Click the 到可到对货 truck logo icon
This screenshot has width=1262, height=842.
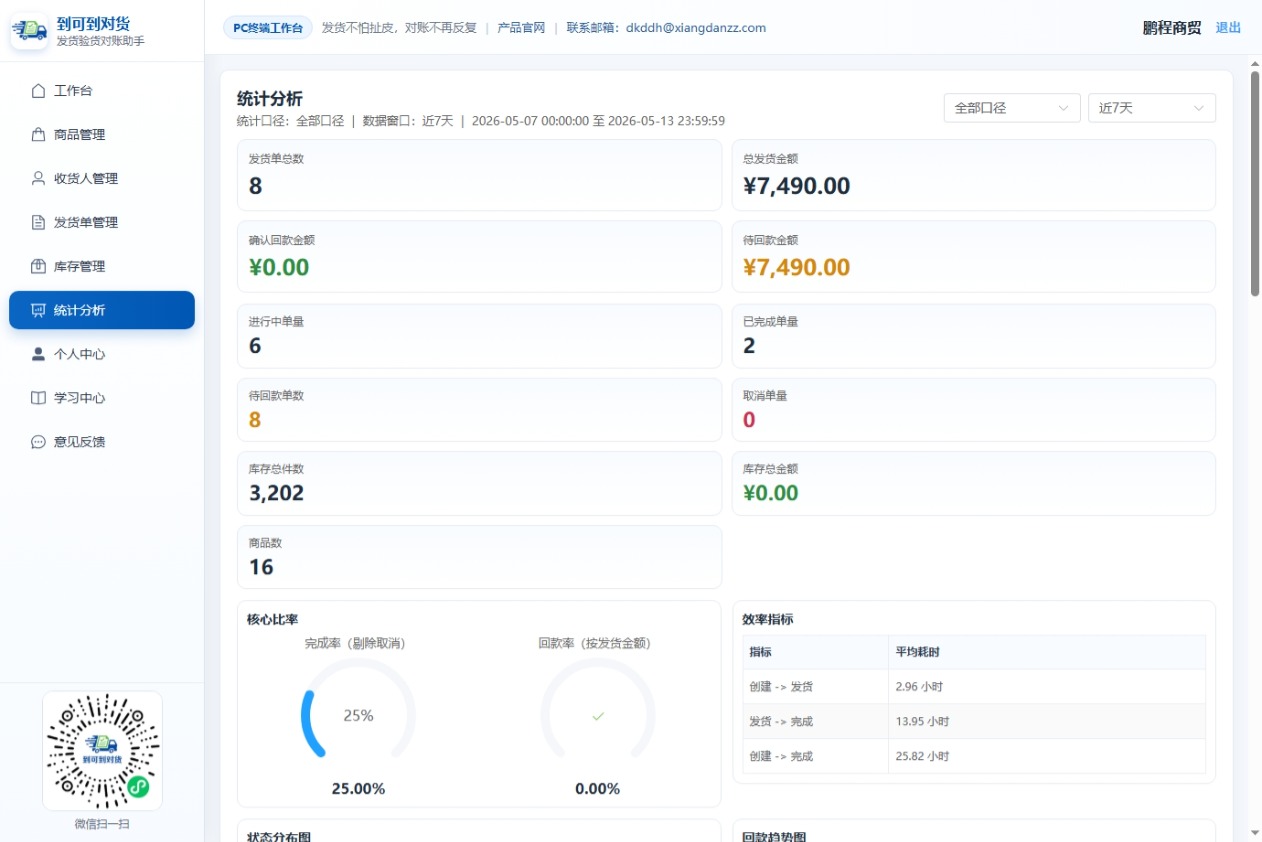(x=29, y=32)
